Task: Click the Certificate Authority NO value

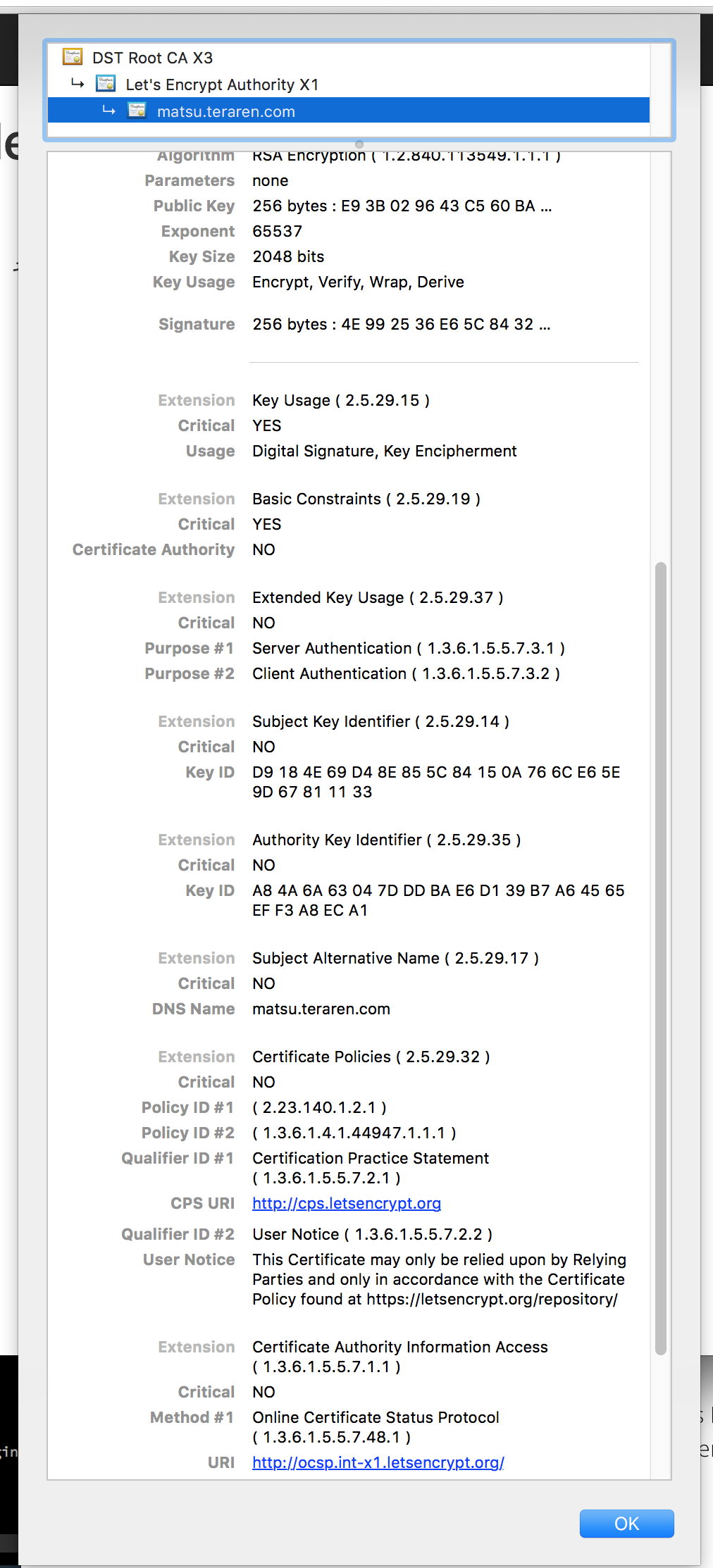Action: tap(264, 549)
